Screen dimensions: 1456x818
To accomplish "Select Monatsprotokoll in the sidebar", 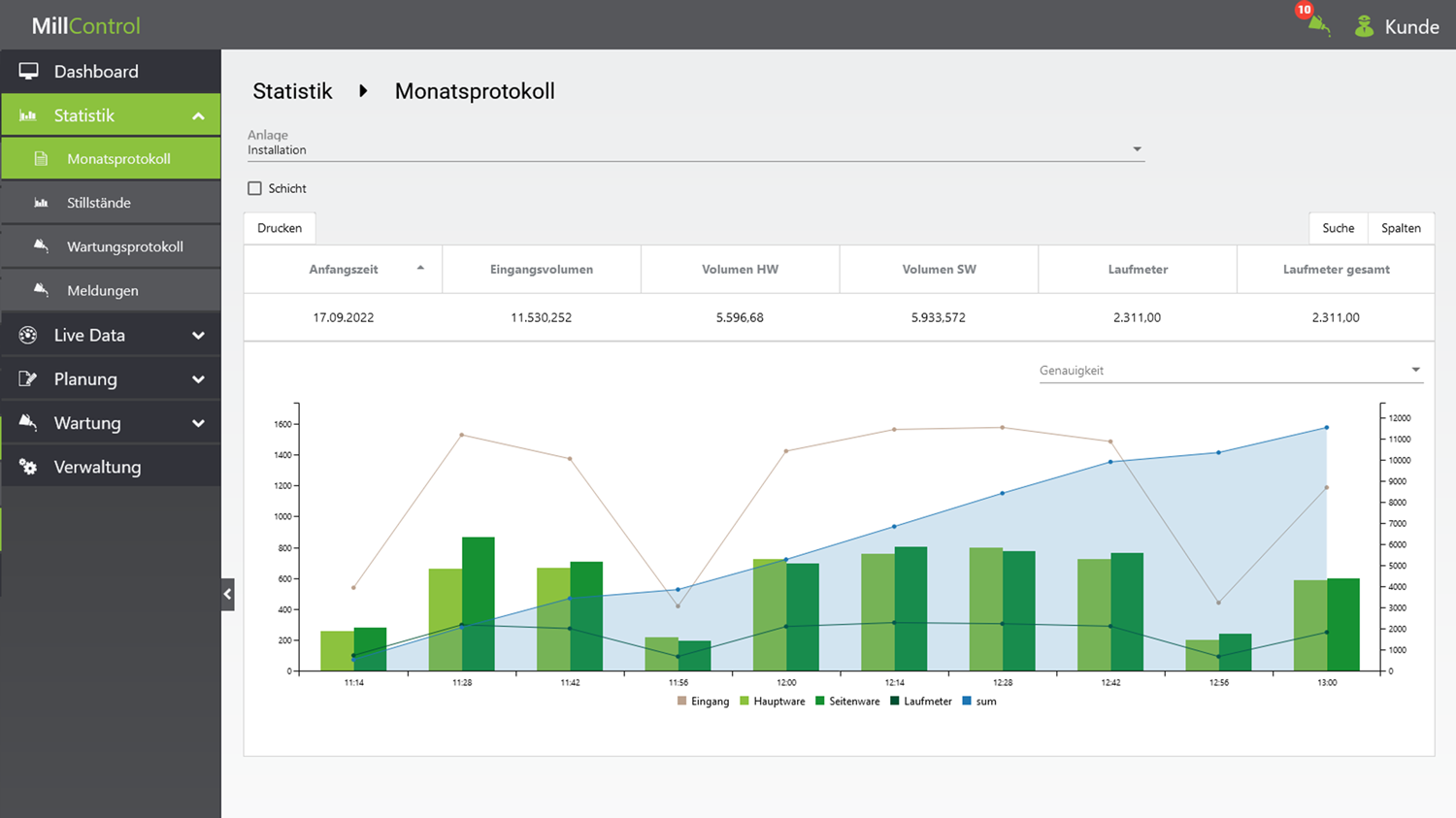I will pos(118,158).
